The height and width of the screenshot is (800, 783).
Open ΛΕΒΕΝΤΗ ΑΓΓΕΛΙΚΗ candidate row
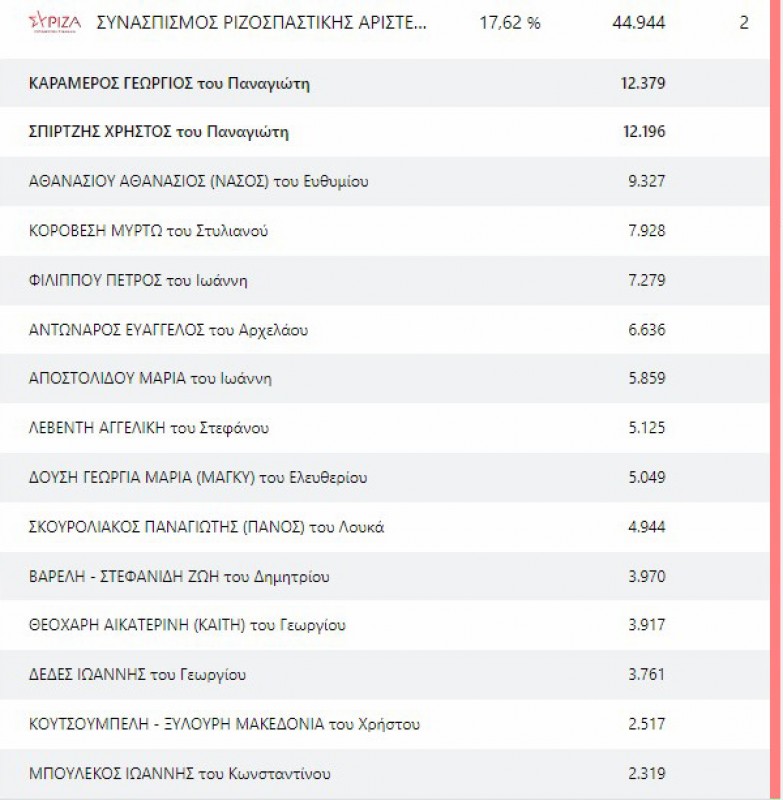coord(150,429)
